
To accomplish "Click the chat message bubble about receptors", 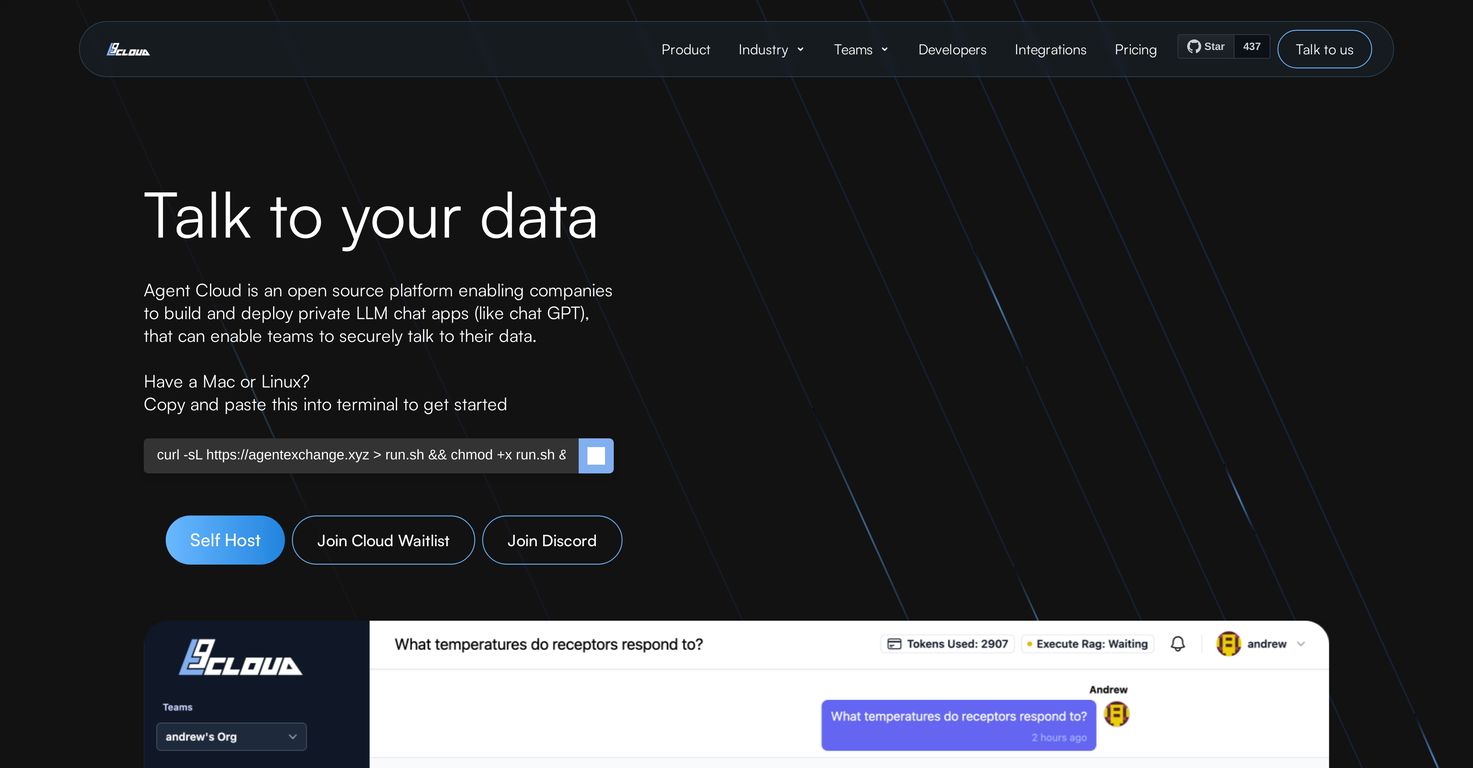I will pyautogui.click(x=959, y=725).
